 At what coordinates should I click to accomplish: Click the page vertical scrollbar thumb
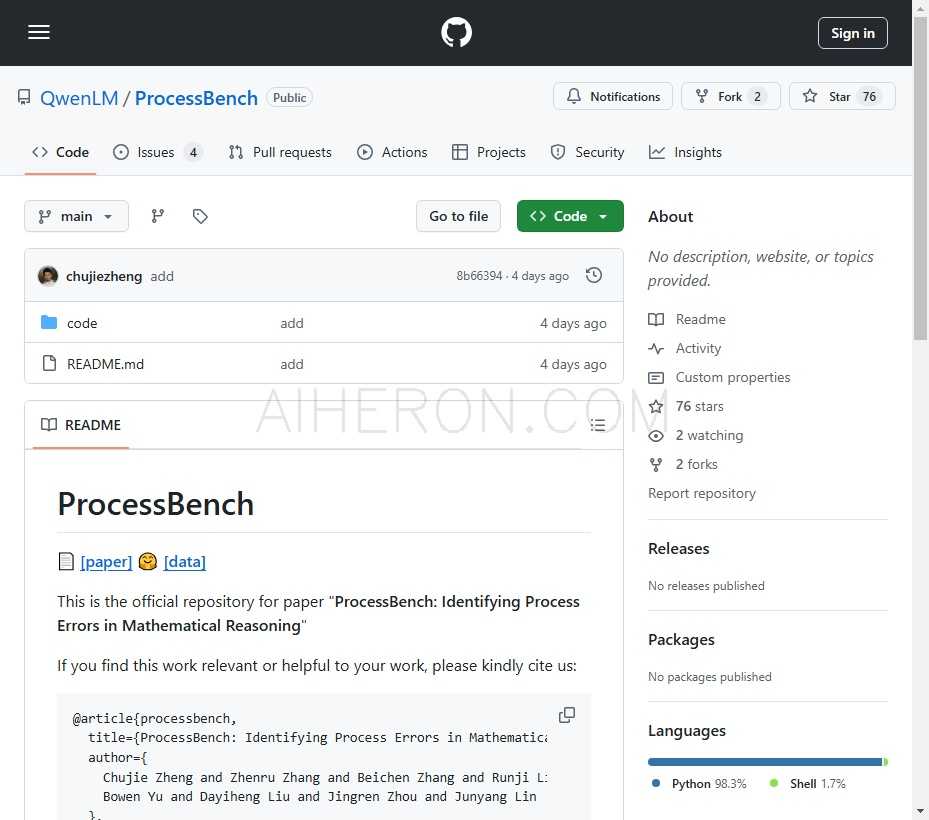tap(920, 178)
